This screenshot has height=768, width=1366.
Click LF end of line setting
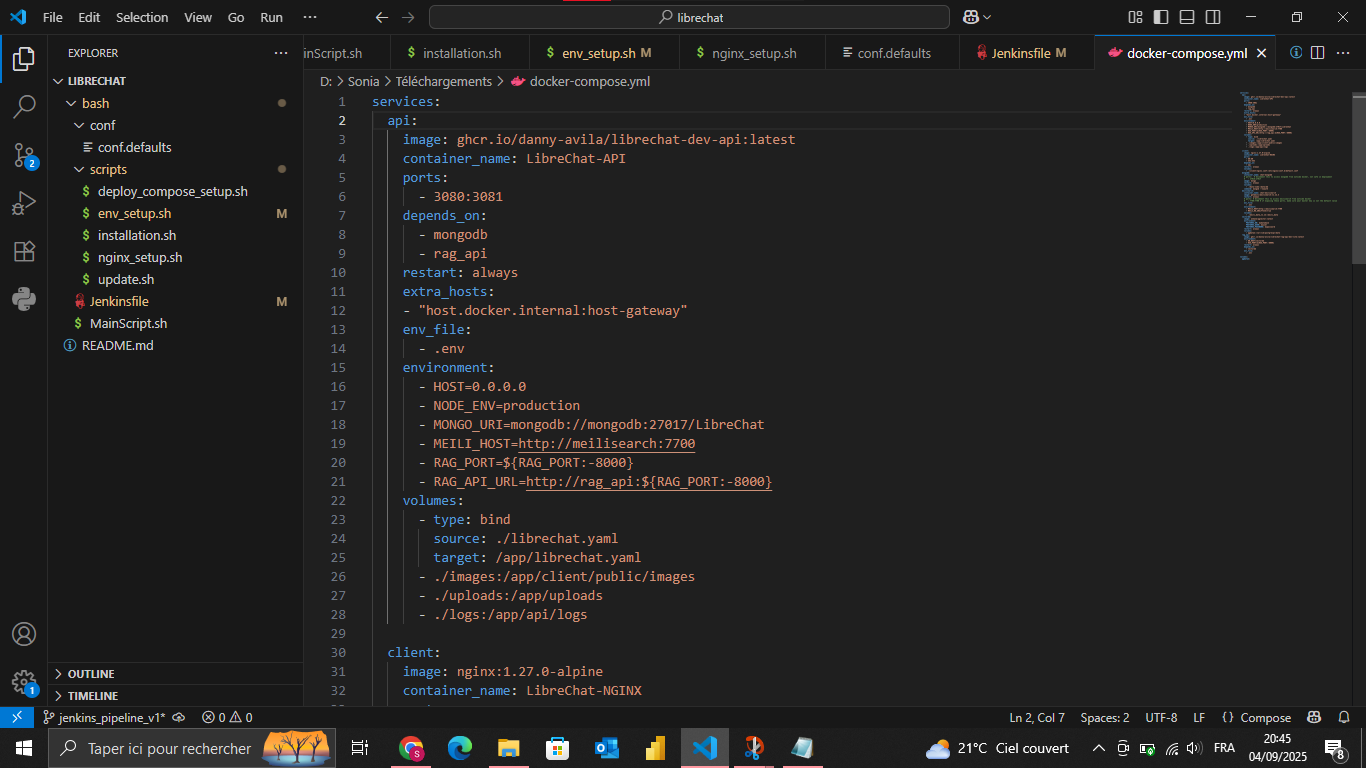tap(1199, 717)
